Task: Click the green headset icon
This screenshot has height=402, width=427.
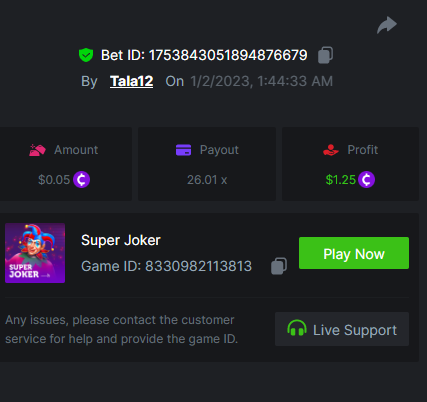Action: 297,328
